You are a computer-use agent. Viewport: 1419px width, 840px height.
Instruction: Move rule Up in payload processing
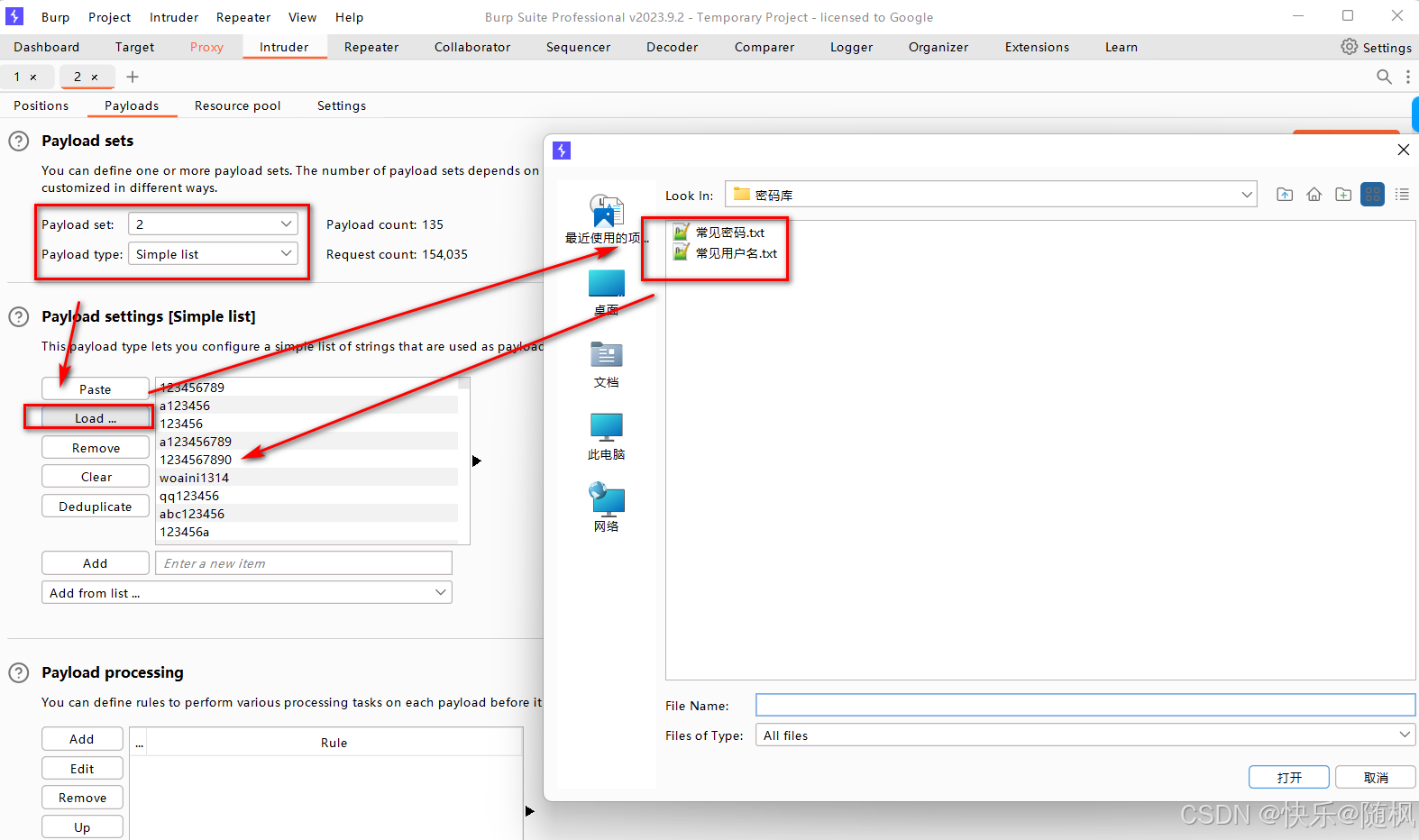point(82,826)
